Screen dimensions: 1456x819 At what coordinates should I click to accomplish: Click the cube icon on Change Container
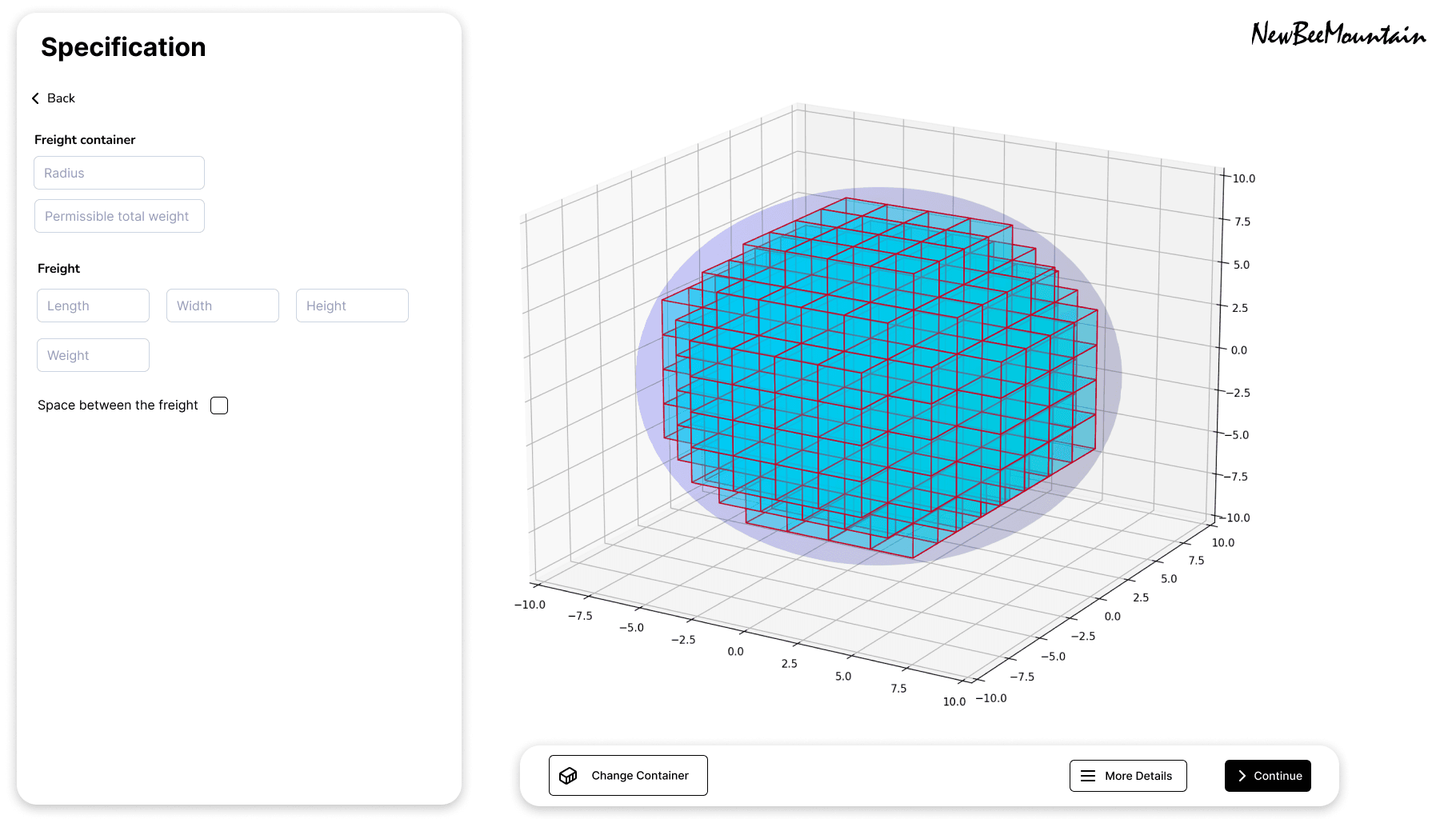tap(568, 775)
